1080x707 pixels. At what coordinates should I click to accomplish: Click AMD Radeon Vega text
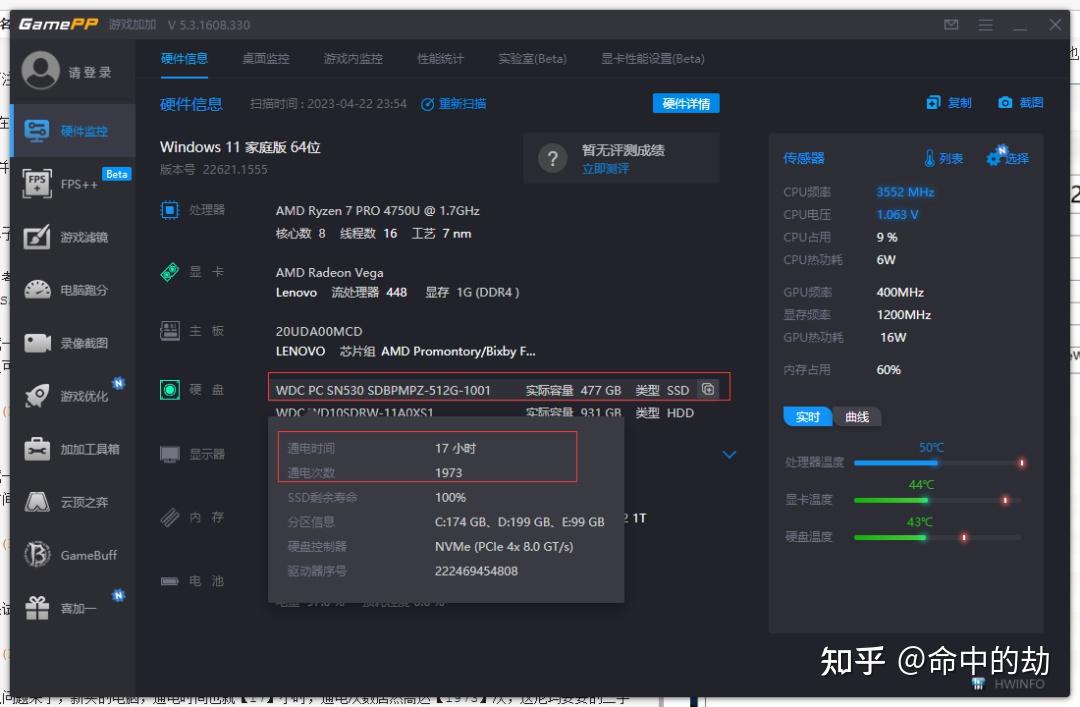[329, 273]
